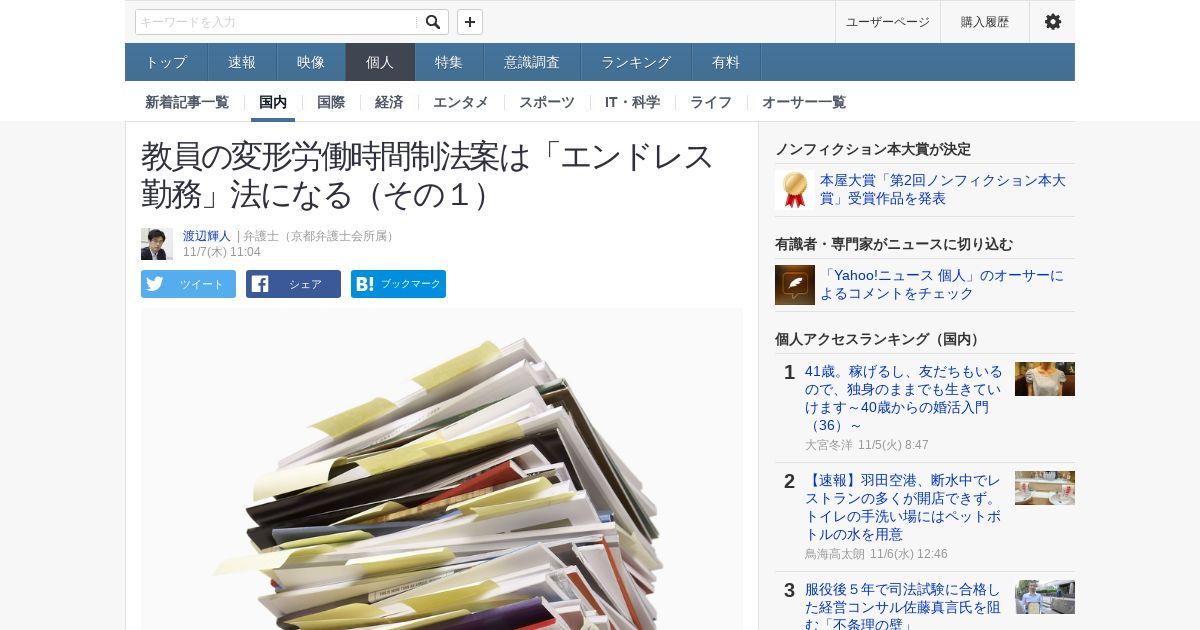The height and width of the screenshot is (630, 1200).
Task: Select スポーツ category
Action: tap(547, 102)
